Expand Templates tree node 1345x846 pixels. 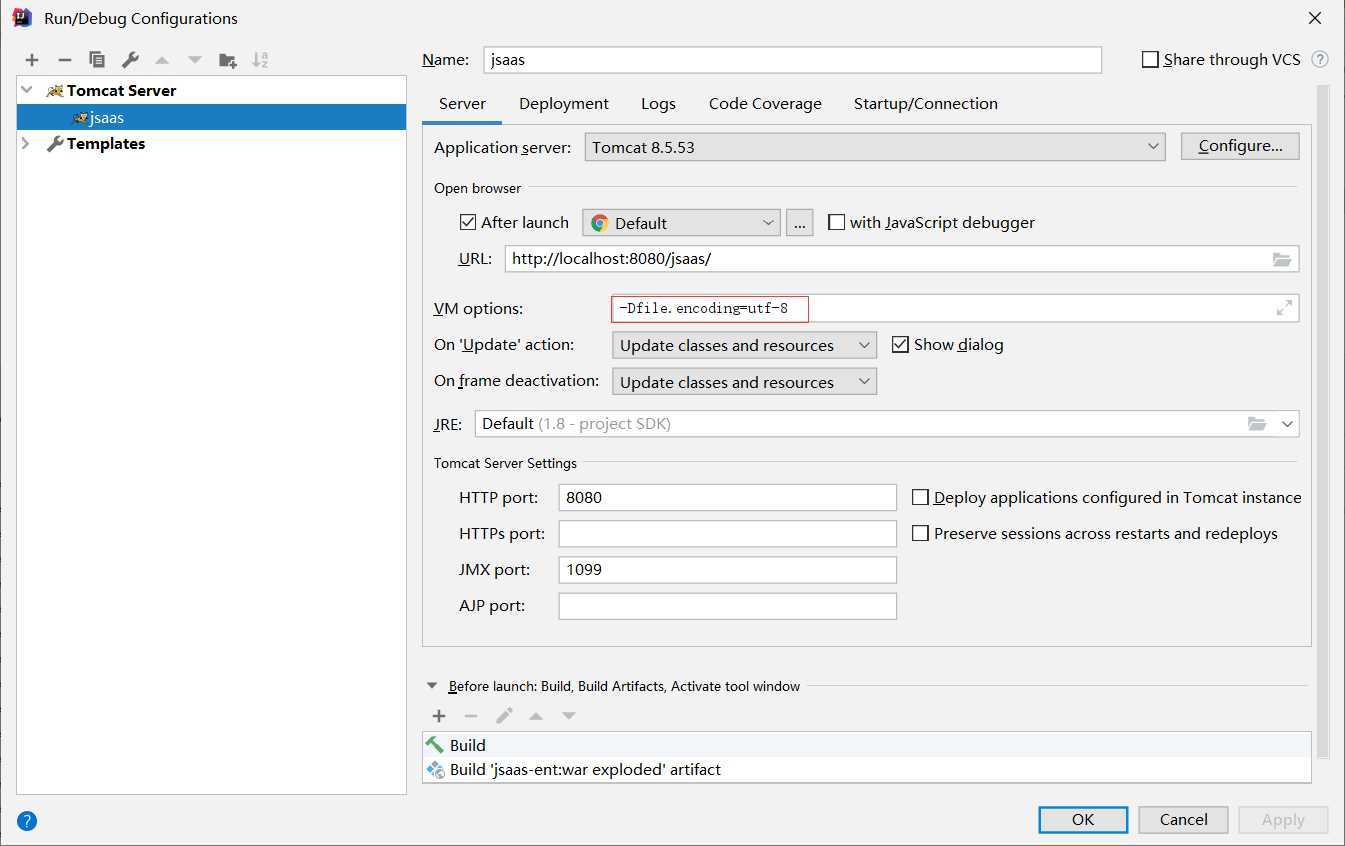coord(27,144)
